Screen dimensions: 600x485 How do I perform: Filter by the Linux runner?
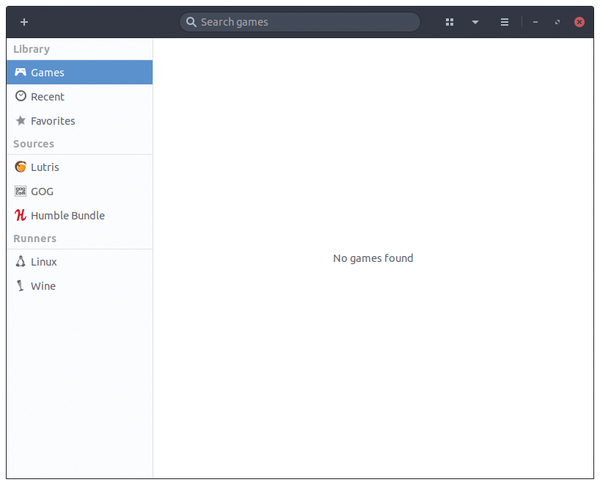point(80,262)
